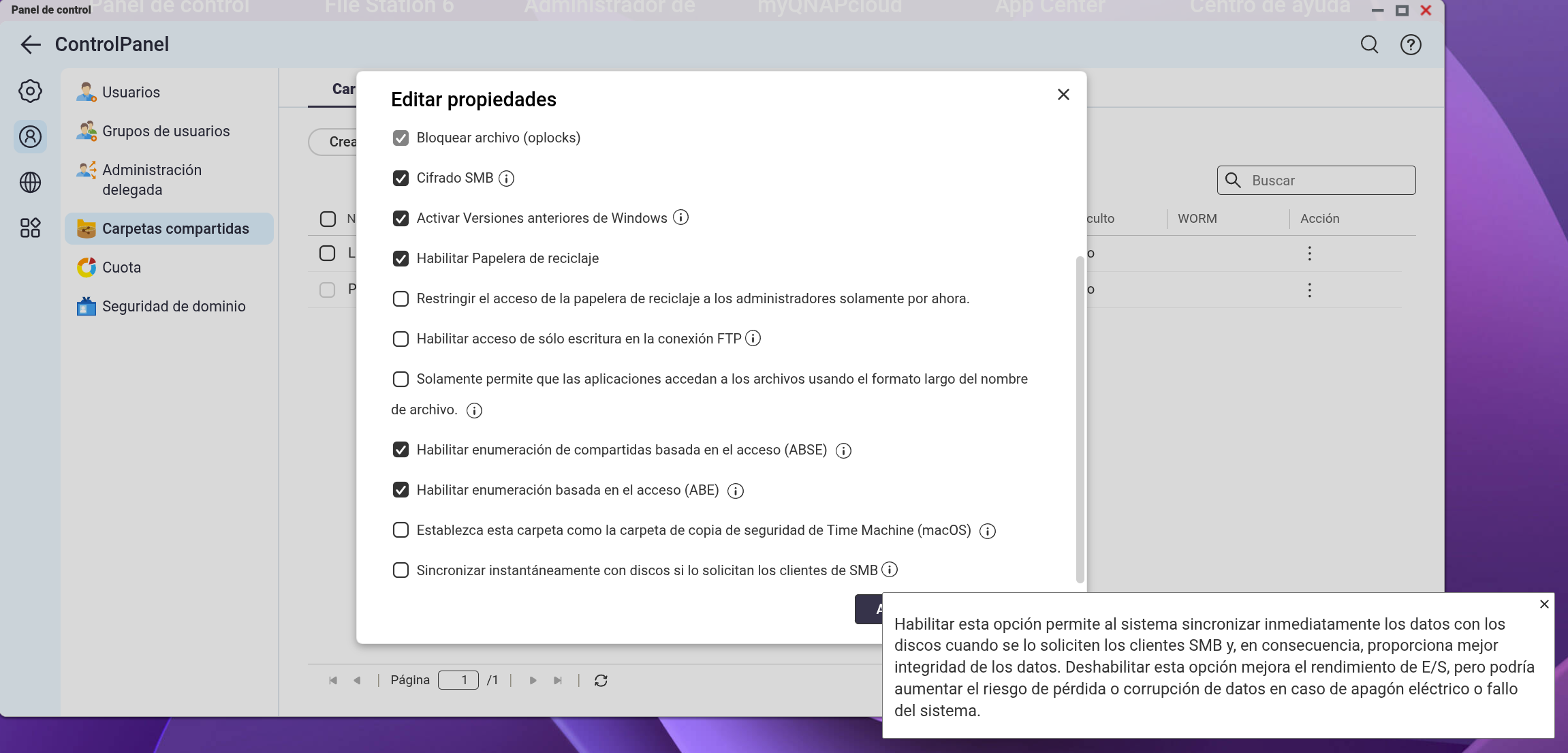1568x753 pixels.
Task: Open Usuarios in the left menu
Action: pyautogui.click(x=131, y=93)
